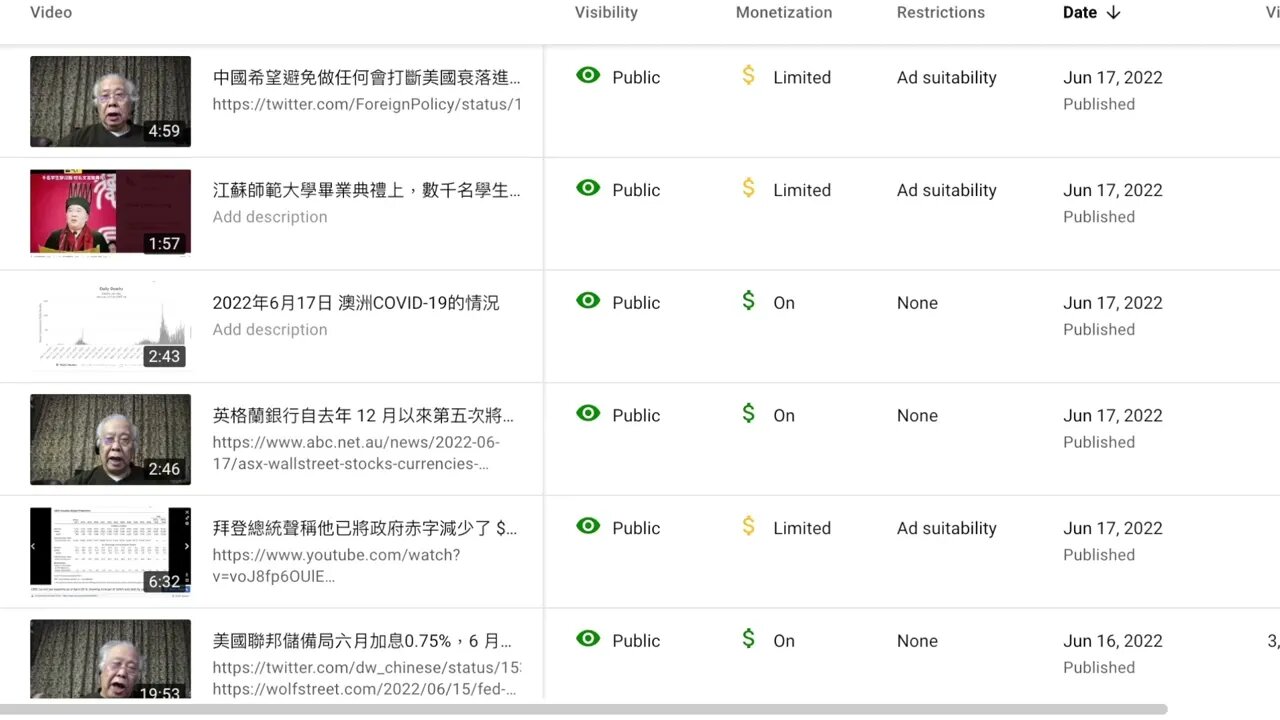Click the green dollar icon on the Bank of England row
This screenshot has width=1280, height=720.
[x=748, y=414]
